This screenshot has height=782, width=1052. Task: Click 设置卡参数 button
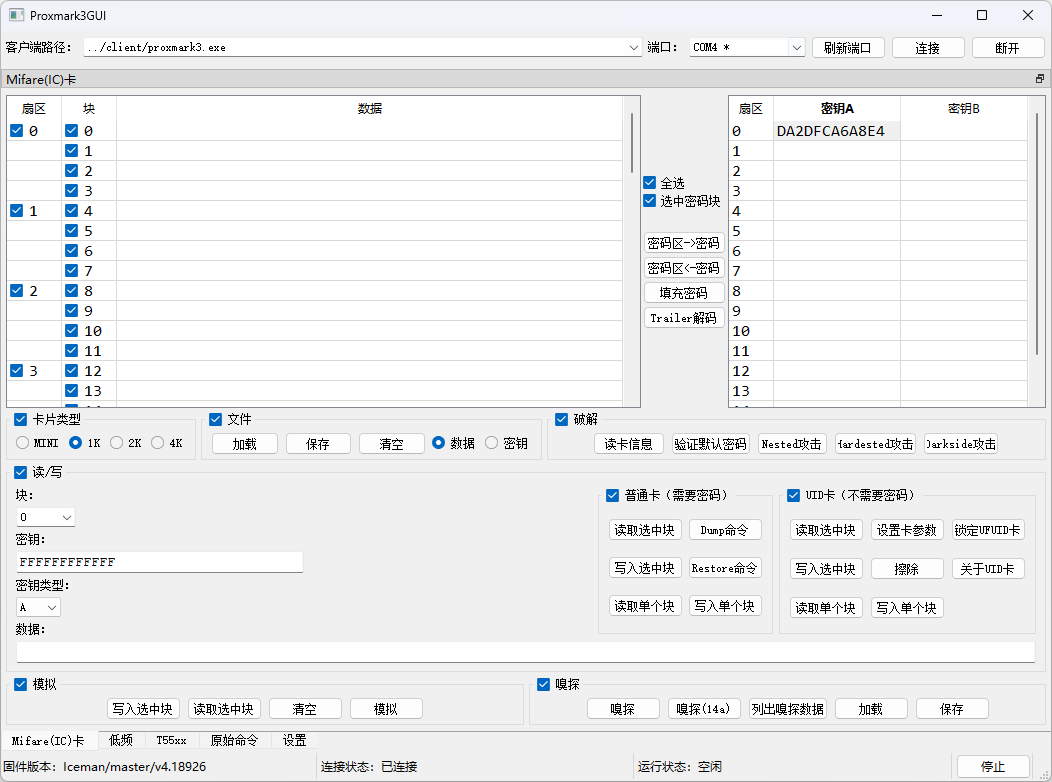(x=907, y=530)
